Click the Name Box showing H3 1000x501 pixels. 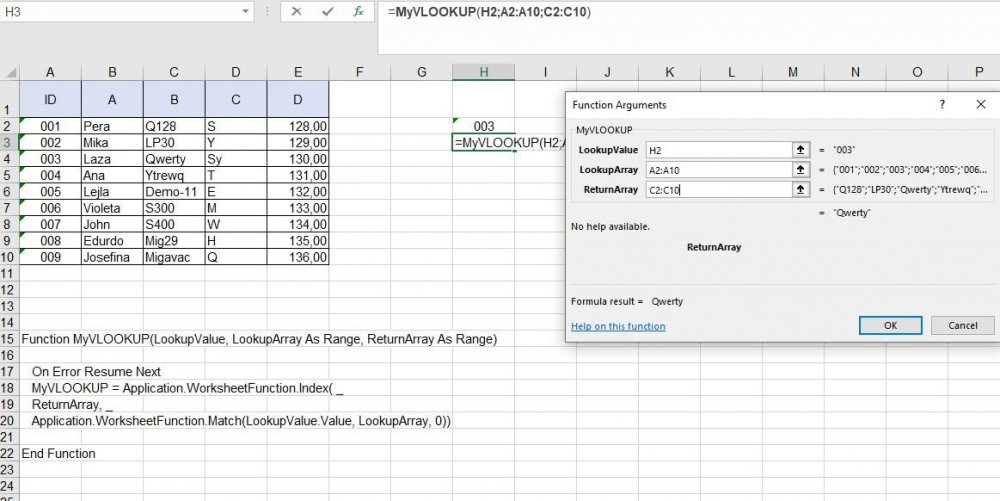120,11
